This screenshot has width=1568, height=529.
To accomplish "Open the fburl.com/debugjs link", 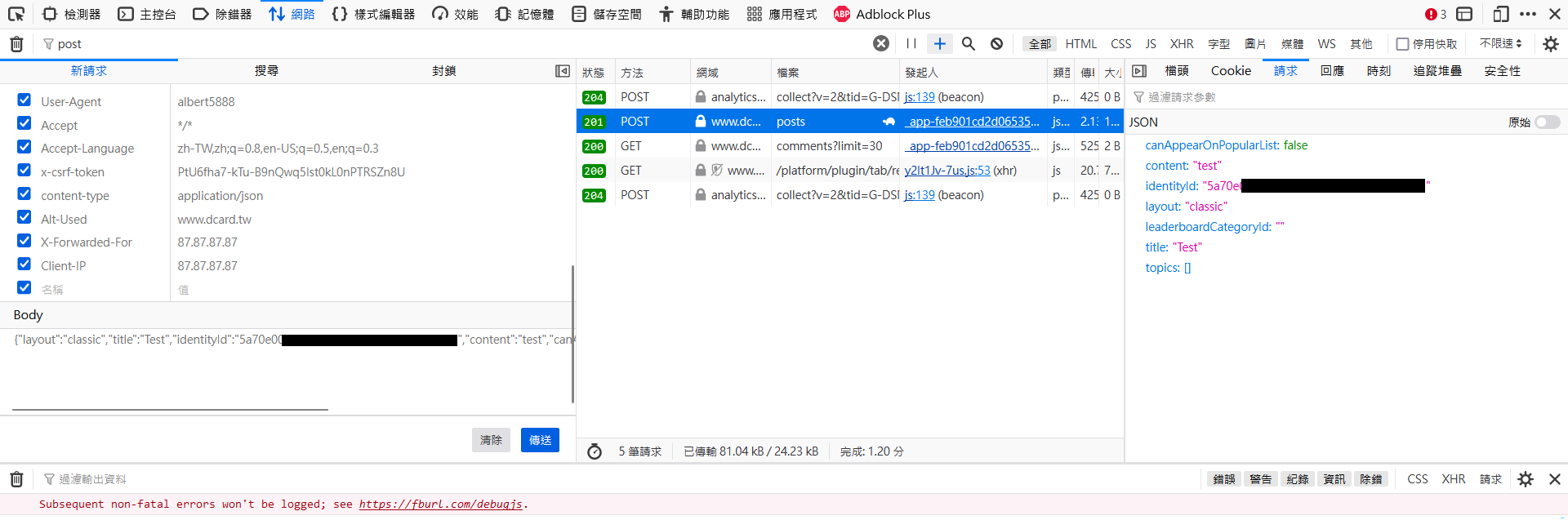I will (x=440, y=505).
